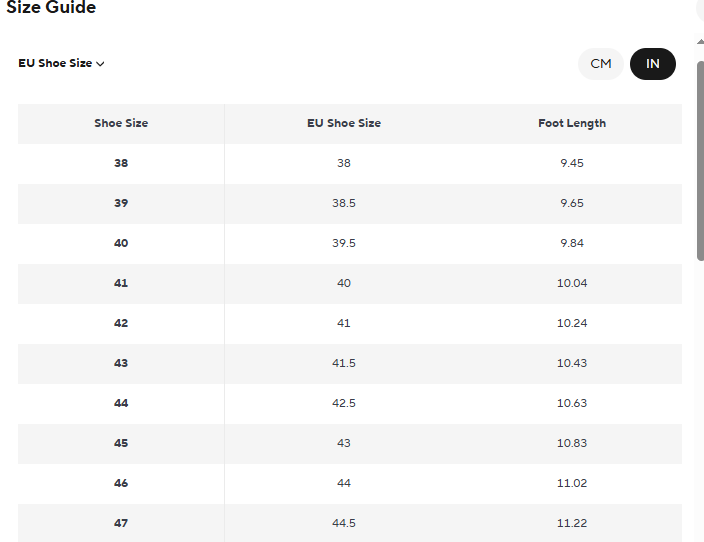Click the partially visible round button at top right
The width and height of the screenshot is (704, 542).
pyautogui.click(x=699, y=9)
